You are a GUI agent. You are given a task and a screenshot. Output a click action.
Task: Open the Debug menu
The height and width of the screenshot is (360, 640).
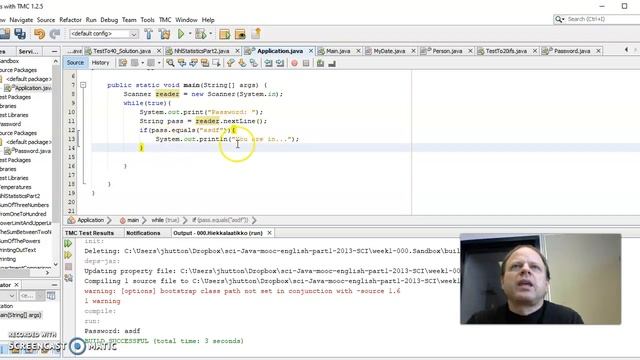pyautogui.click(x=109, y=20)
